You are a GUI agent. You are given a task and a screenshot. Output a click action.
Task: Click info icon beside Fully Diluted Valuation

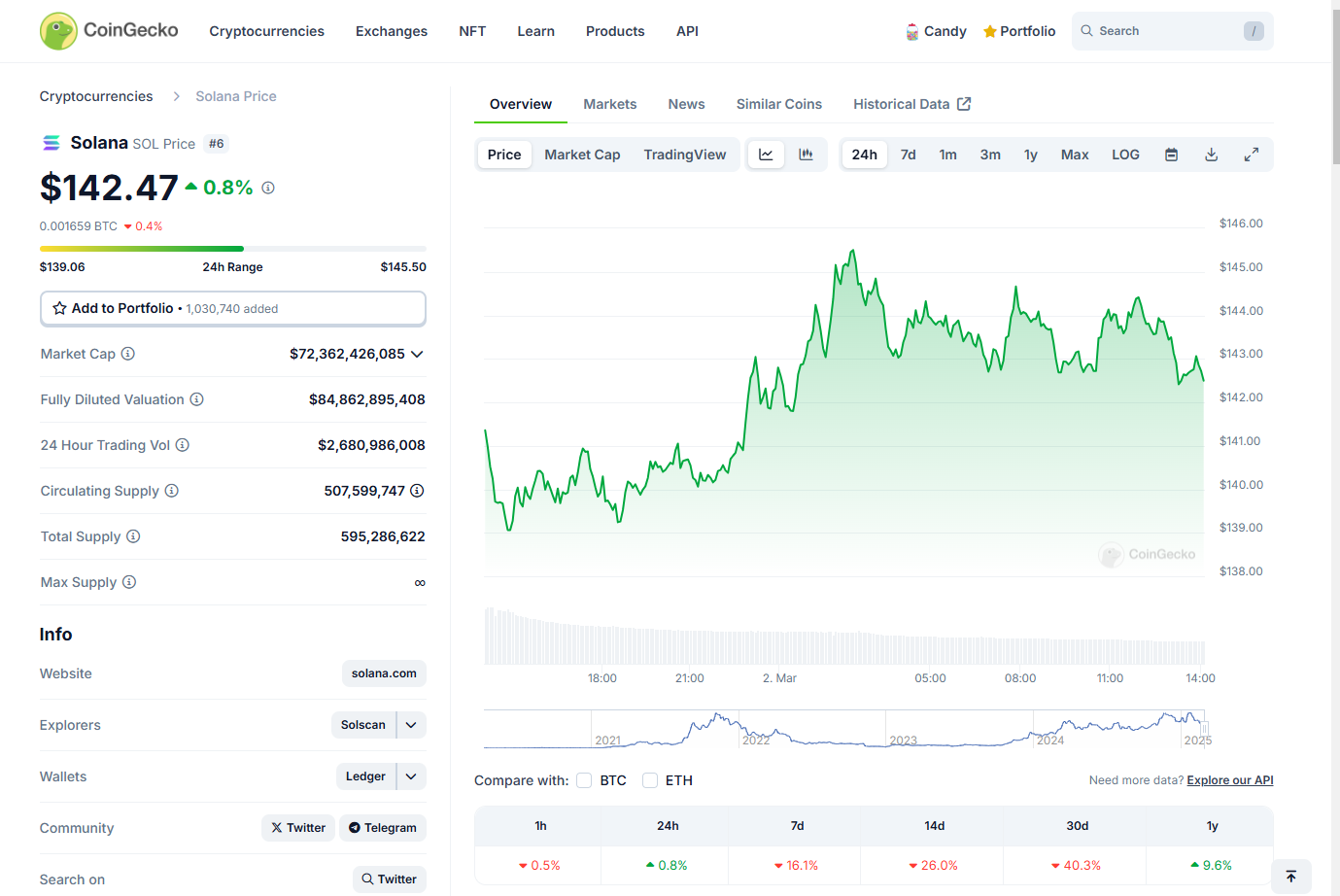[x=197, y=399]
